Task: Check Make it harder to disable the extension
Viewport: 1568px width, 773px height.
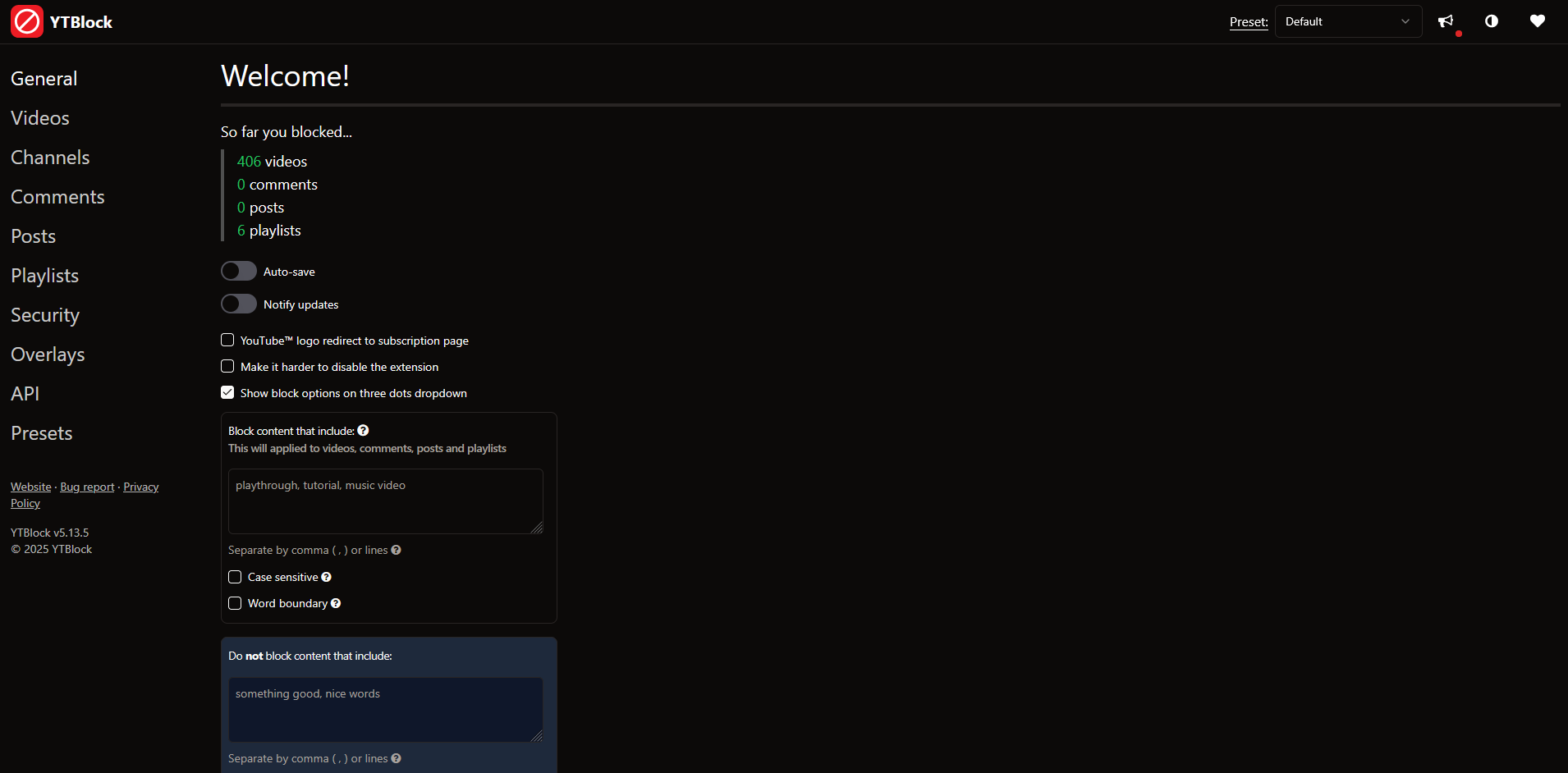Action: coord(227,366)
